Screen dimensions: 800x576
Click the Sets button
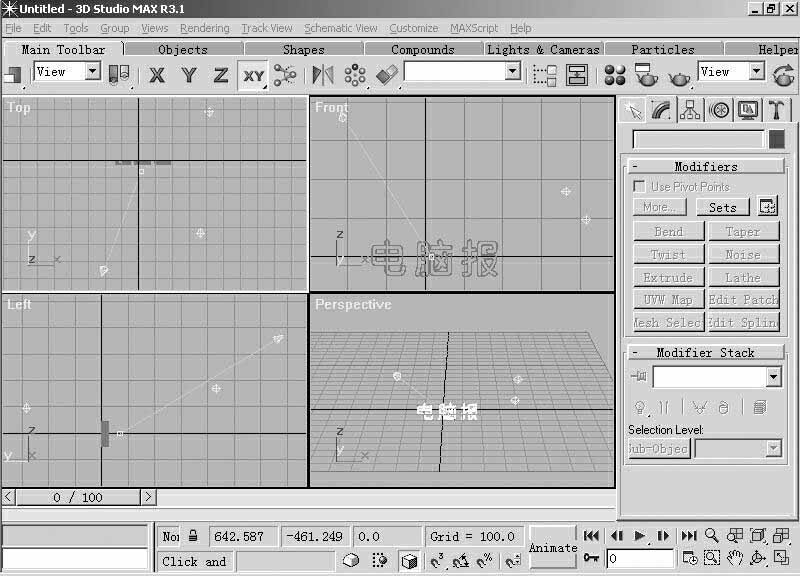pos(722,208)
